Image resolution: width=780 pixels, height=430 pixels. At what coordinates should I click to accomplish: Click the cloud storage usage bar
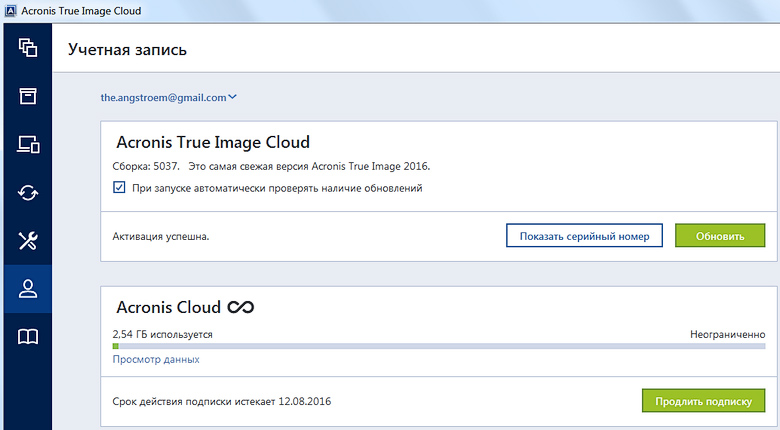[x=439, y=346]
